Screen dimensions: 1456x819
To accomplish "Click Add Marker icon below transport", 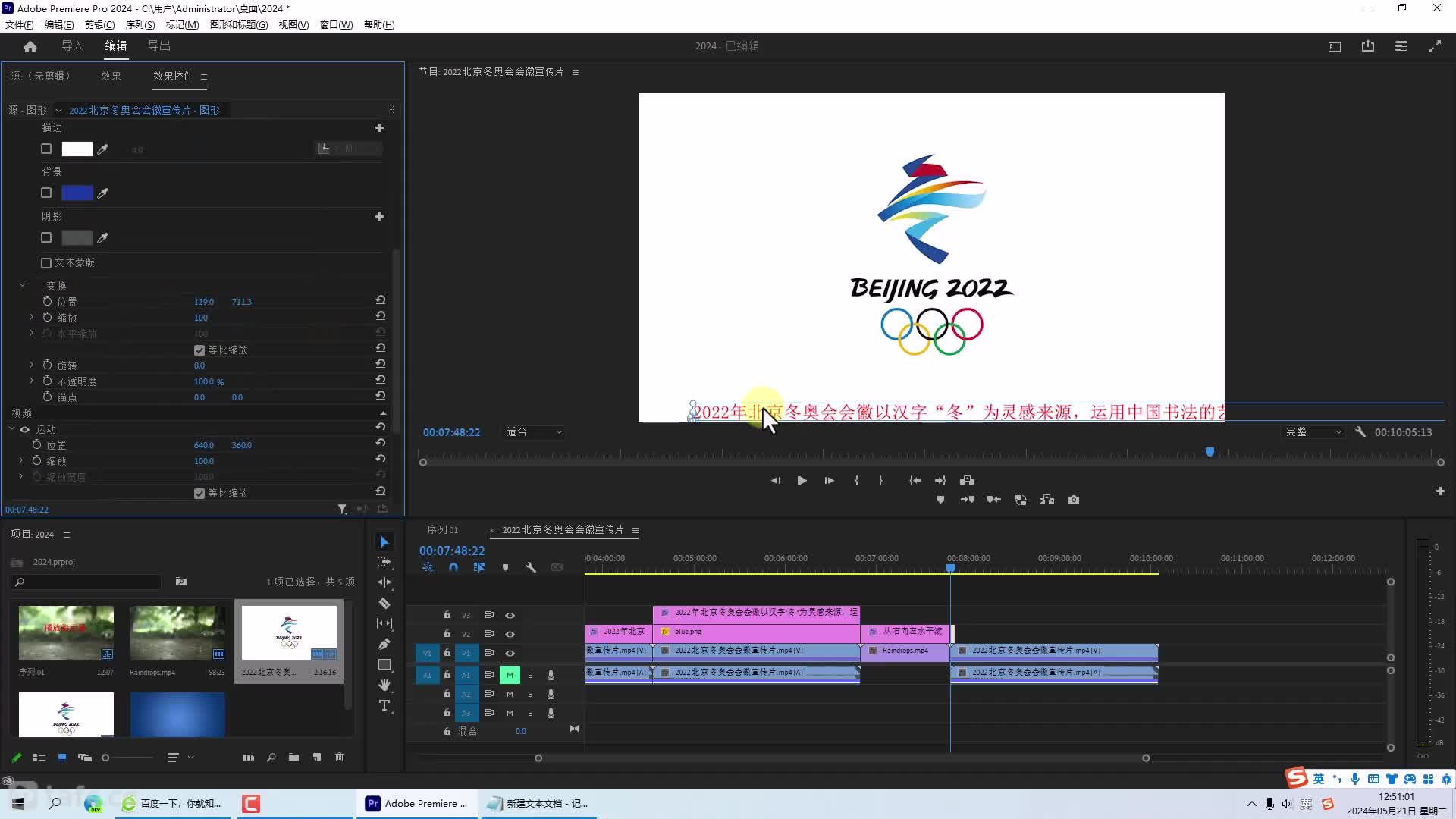I will pos(940,500).
